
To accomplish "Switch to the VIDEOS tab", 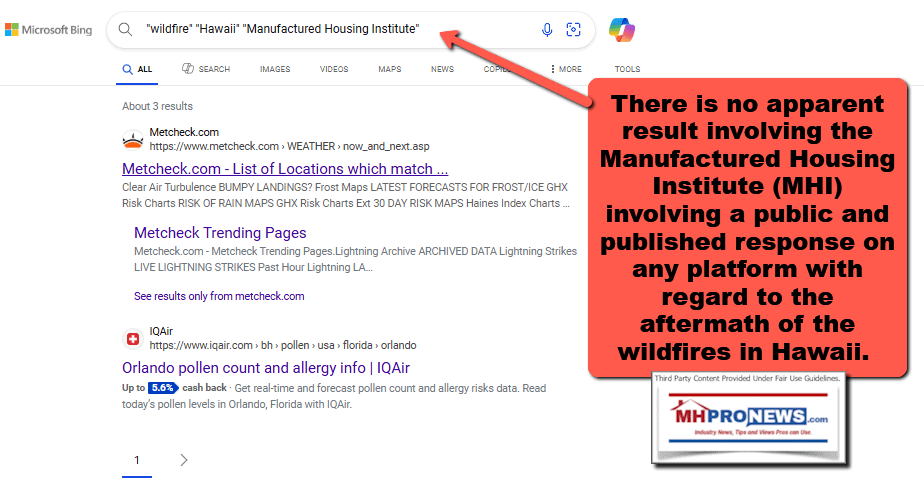I will (x=334, y=69).
